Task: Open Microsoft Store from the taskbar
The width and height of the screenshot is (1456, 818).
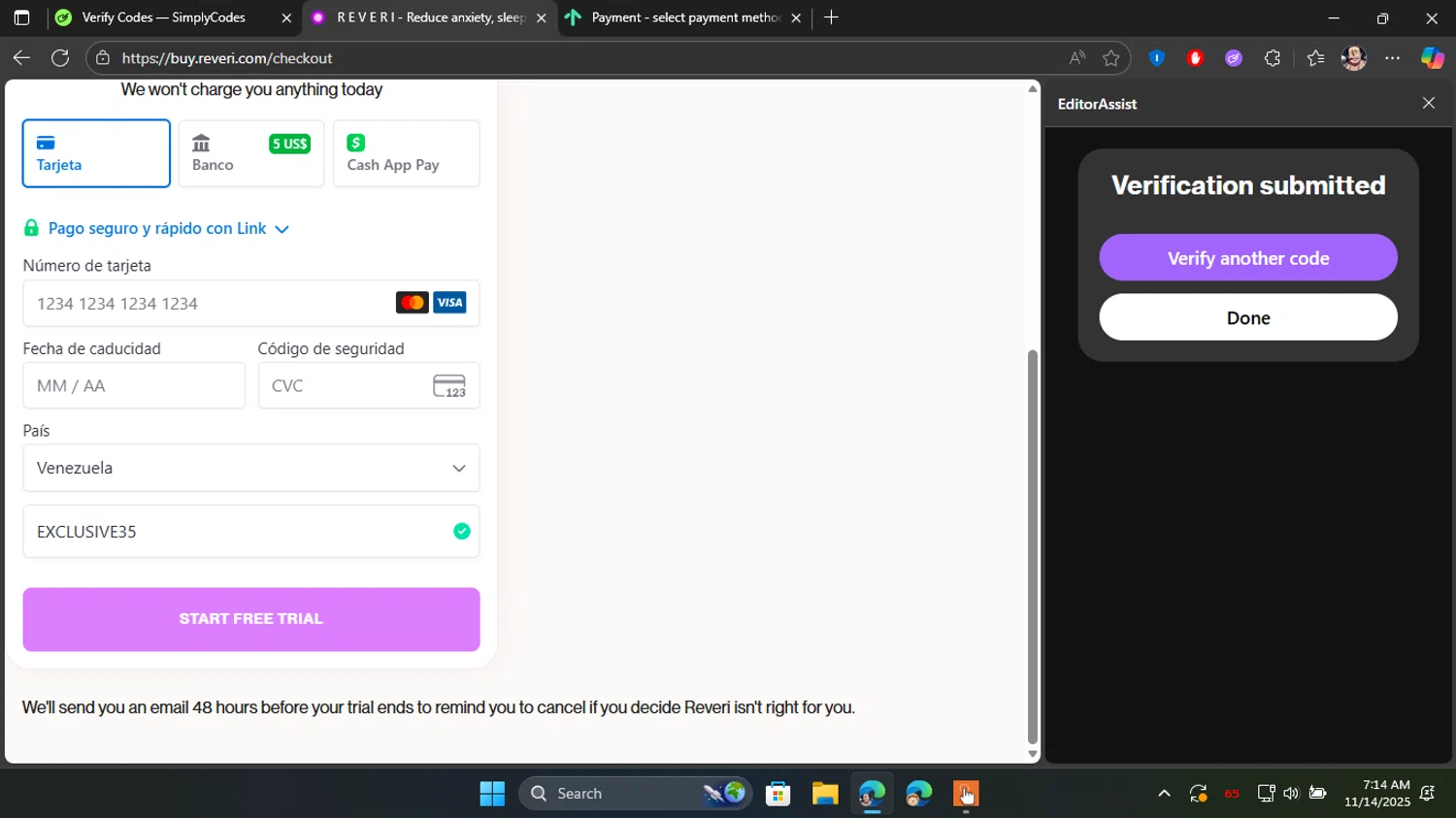Action: pyautogui.click(x=778, y=794)
